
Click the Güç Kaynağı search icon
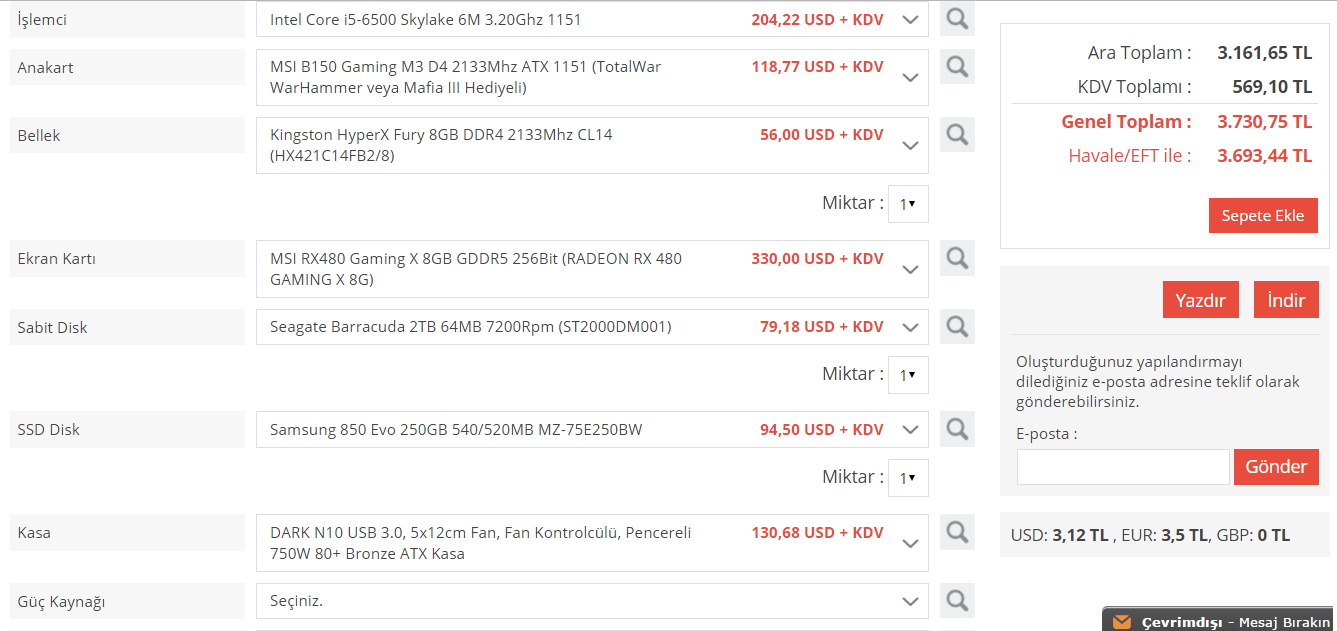[957, 600]
